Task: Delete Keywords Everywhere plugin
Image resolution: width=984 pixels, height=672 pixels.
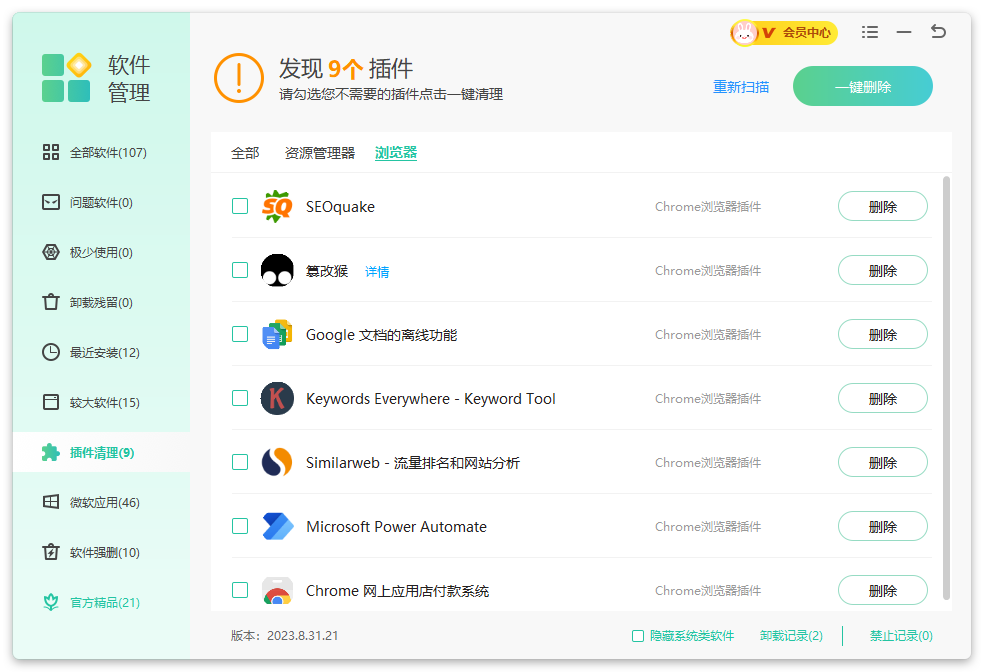Action: coord(882,398)
